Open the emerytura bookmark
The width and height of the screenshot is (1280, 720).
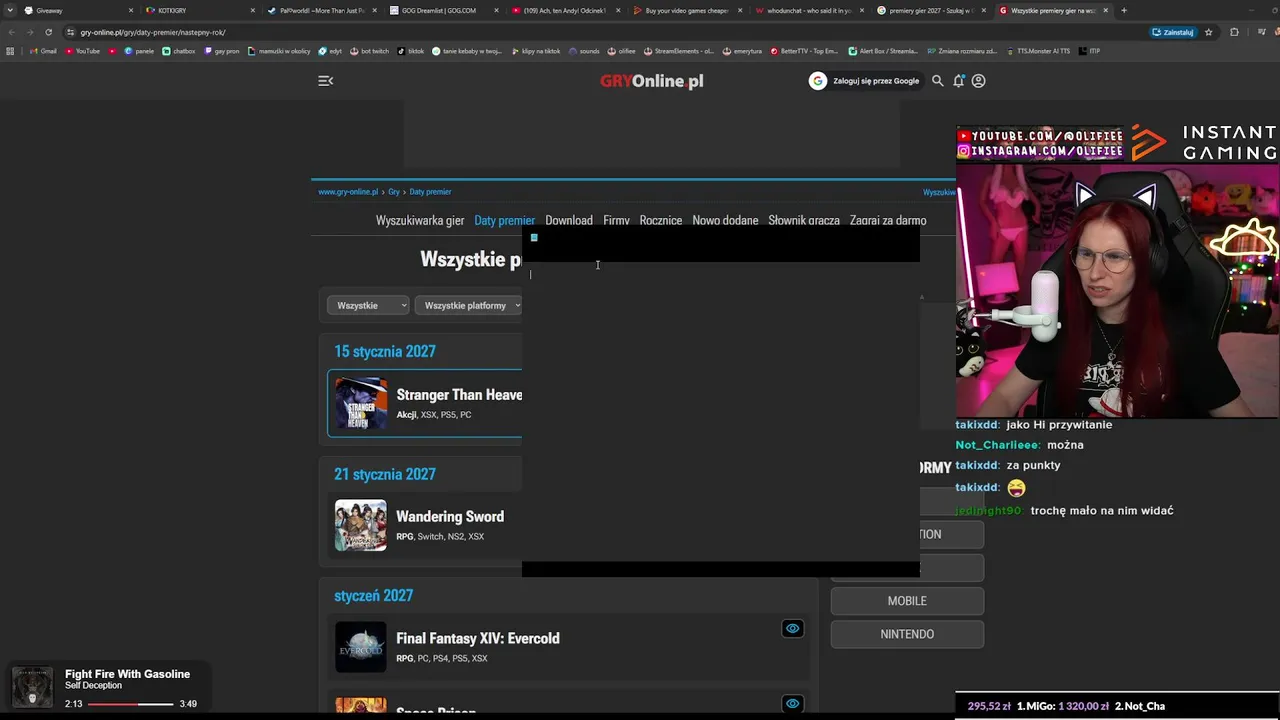(742, 51)
